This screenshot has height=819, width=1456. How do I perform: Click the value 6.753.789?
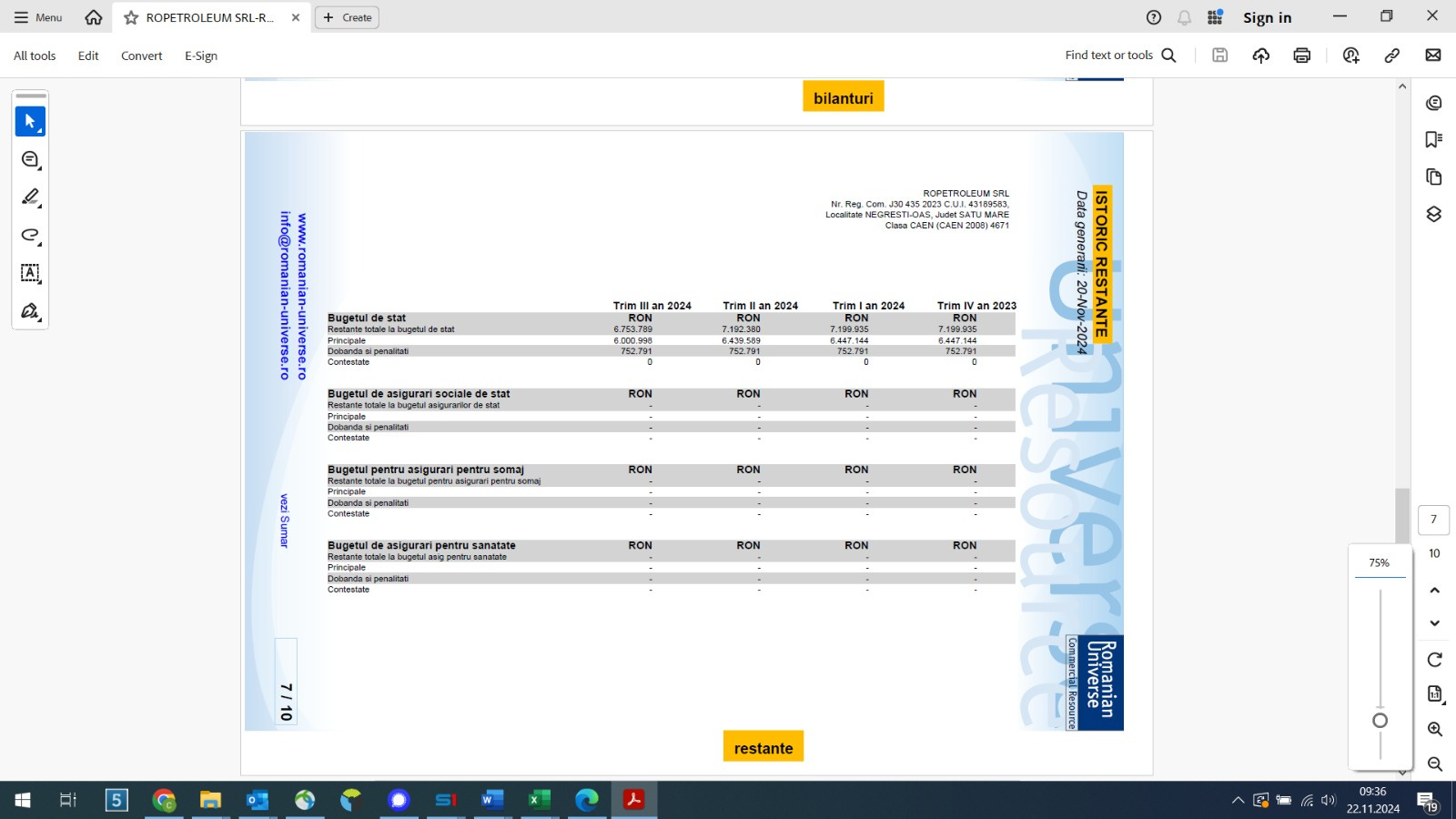[632, 329]
